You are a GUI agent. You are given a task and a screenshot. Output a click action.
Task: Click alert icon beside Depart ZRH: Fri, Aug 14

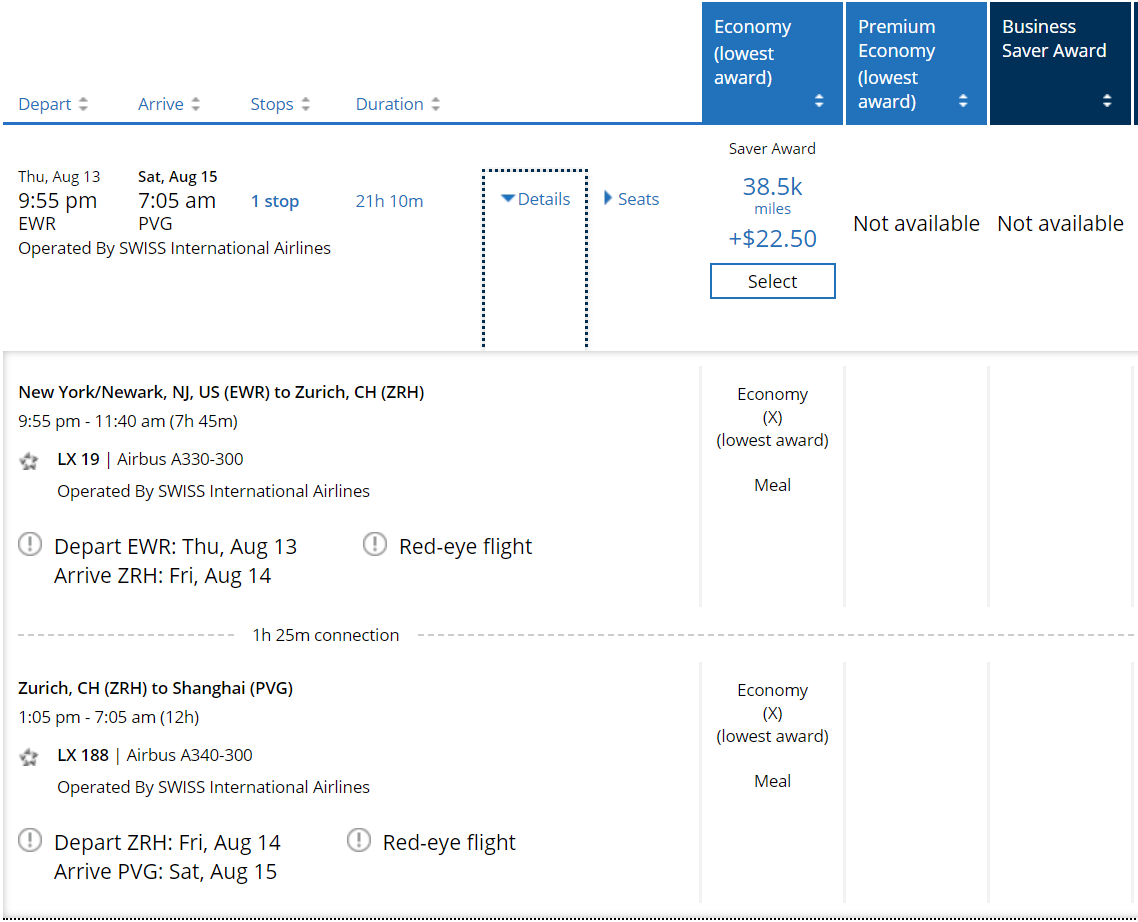(30, 840)
